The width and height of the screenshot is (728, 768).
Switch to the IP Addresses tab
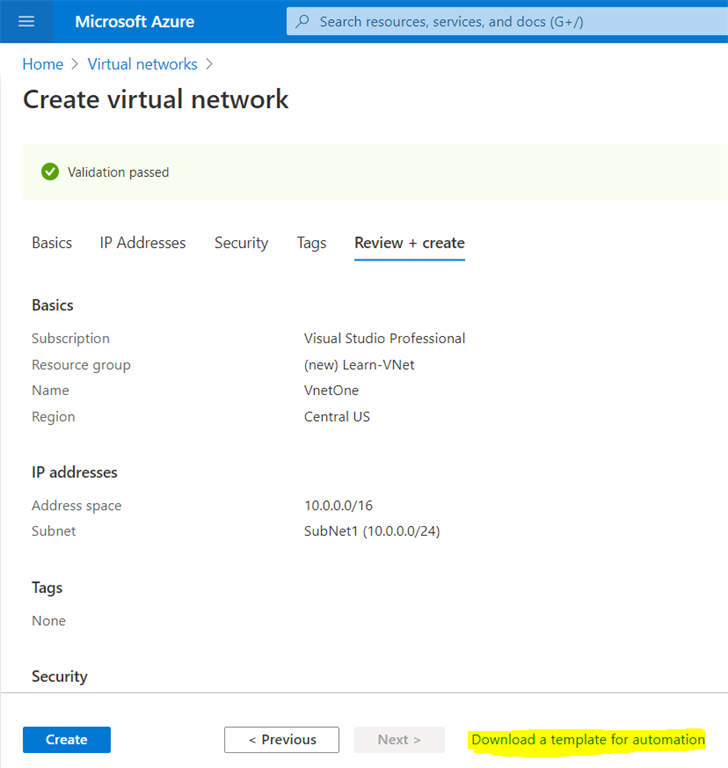[143, 243]
